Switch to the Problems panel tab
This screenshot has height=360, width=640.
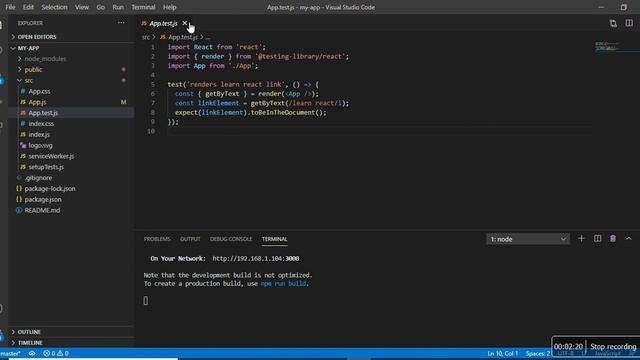(x=157, y=239)
